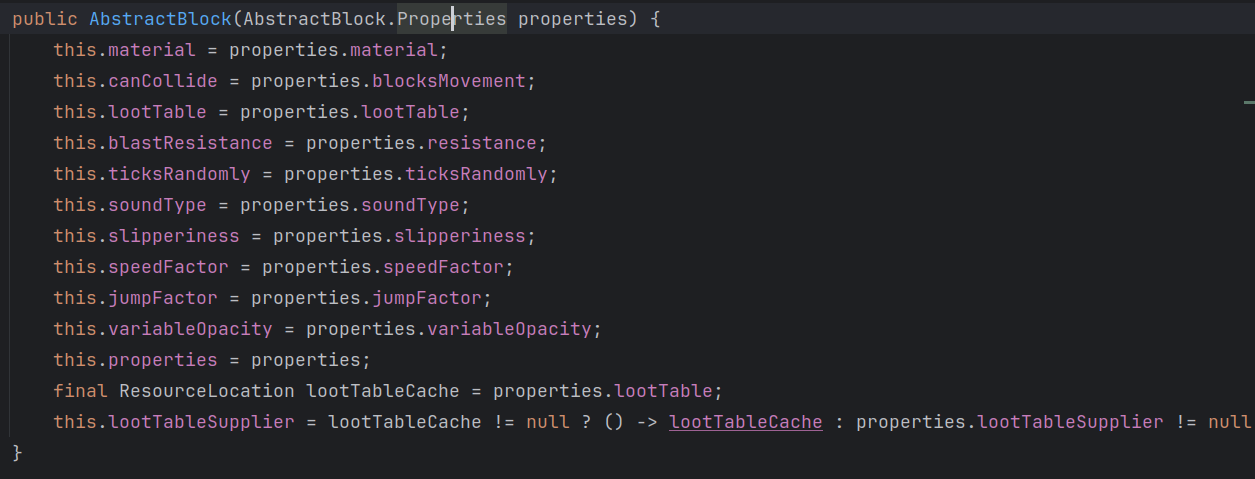Click variableOpacity on the right of the assignment
The height and width of the screenshot is (479, 1255).
[513, 329]
